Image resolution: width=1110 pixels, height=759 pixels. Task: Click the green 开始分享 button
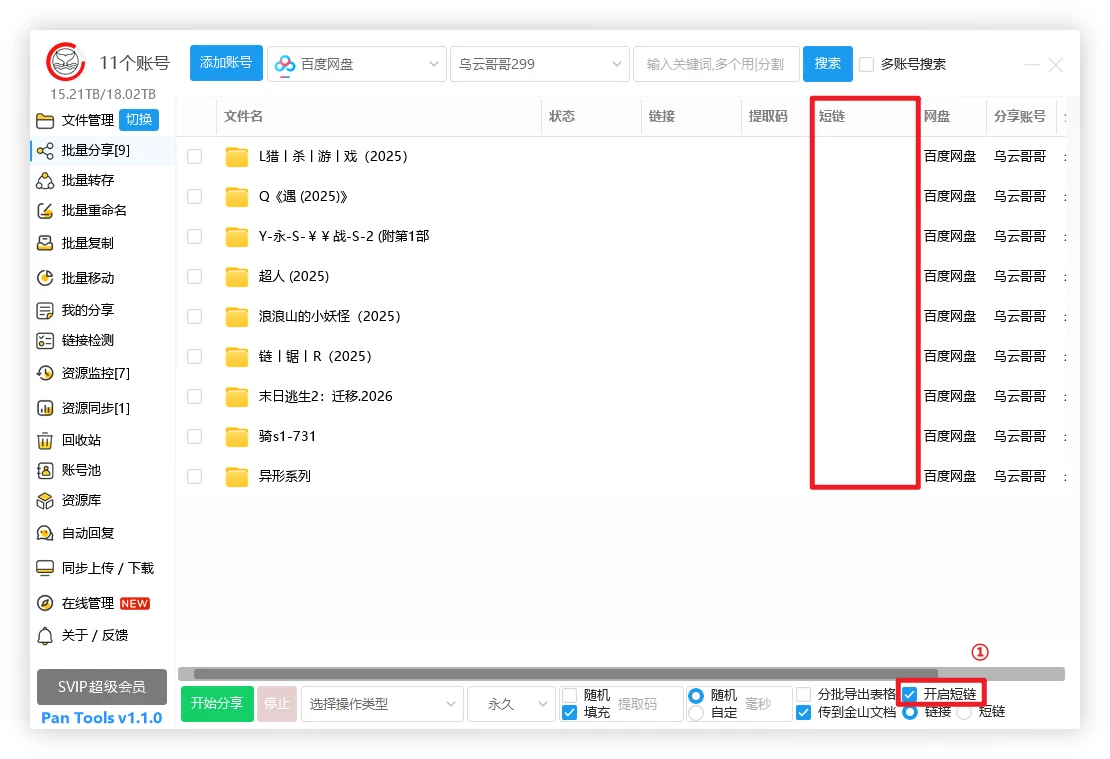[x=217, y=704]
